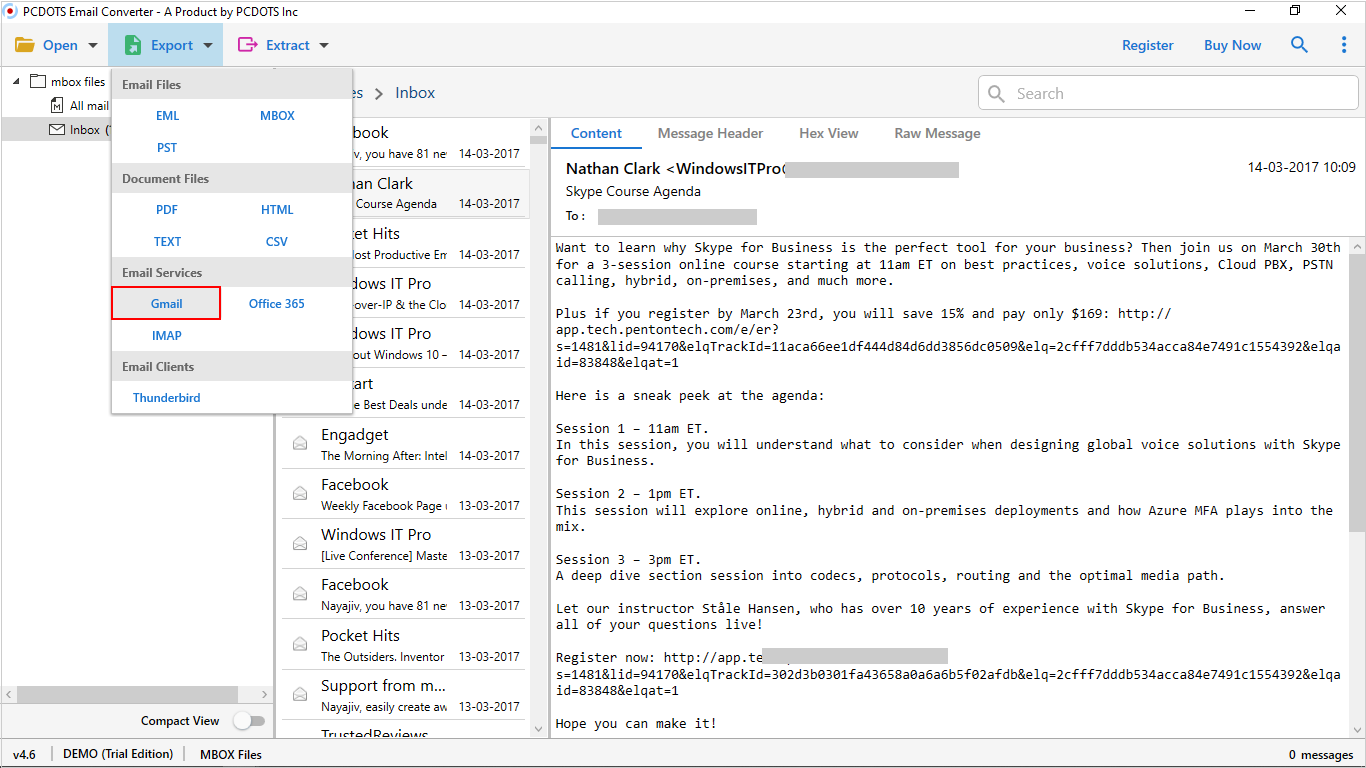The width and height of the screenshot is (1366, 768).
Task: Open the three-dot more options menu
Action: click(1344, 45)
